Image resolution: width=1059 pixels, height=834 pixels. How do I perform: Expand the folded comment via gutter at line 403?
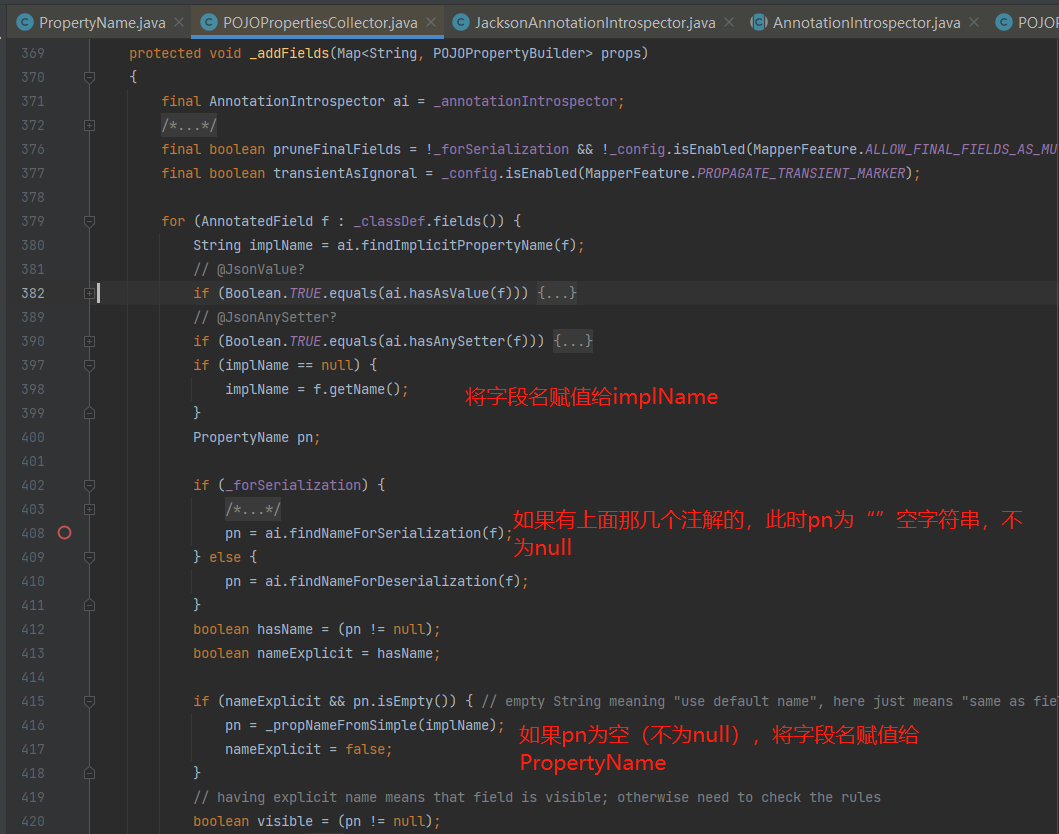[x=89, y=509]
